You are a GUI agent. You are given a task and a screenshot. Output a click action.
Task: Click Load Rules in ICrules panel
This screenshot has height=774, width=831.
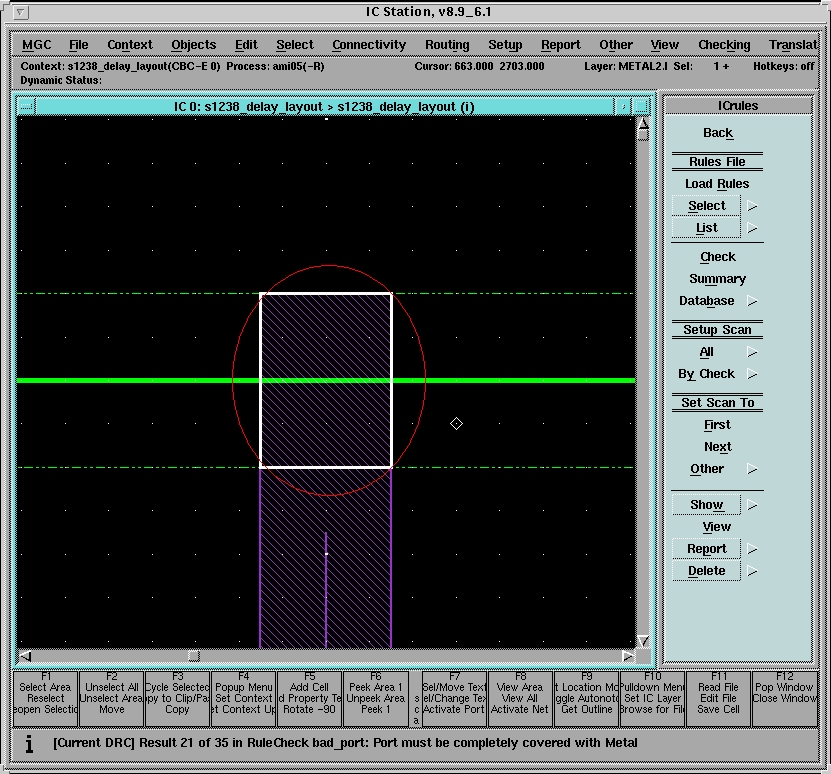click(x=717, y=184)
